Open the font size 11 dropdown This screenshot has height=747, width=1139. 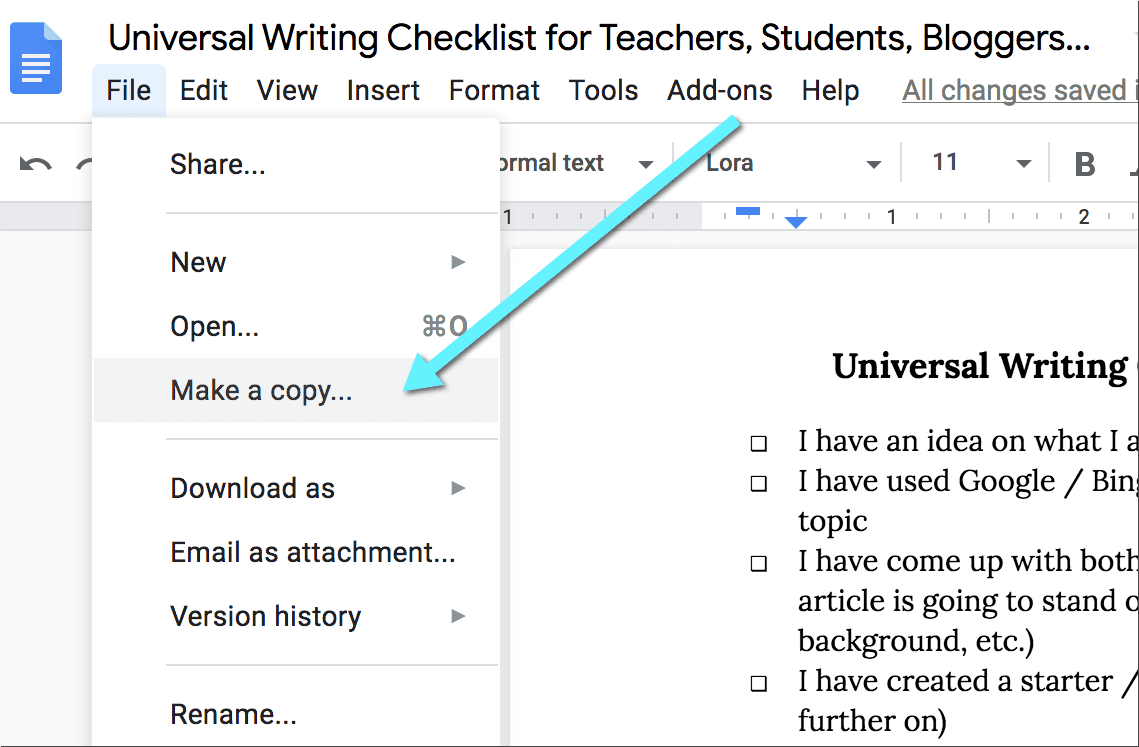pyautogui.click(x=981, y=163)
